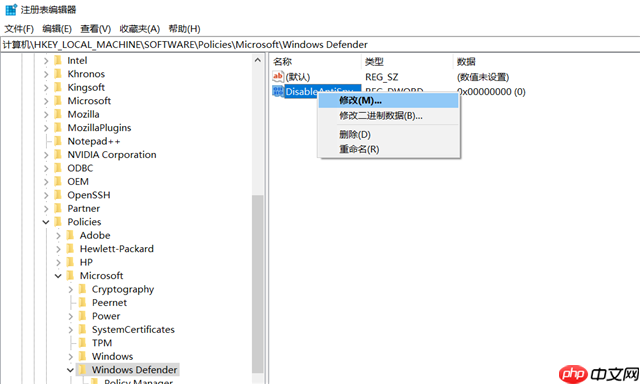Viewport: 640px width, 384px height.
Task: Choose 重命名(R) in the context menu
Action: 389,149
